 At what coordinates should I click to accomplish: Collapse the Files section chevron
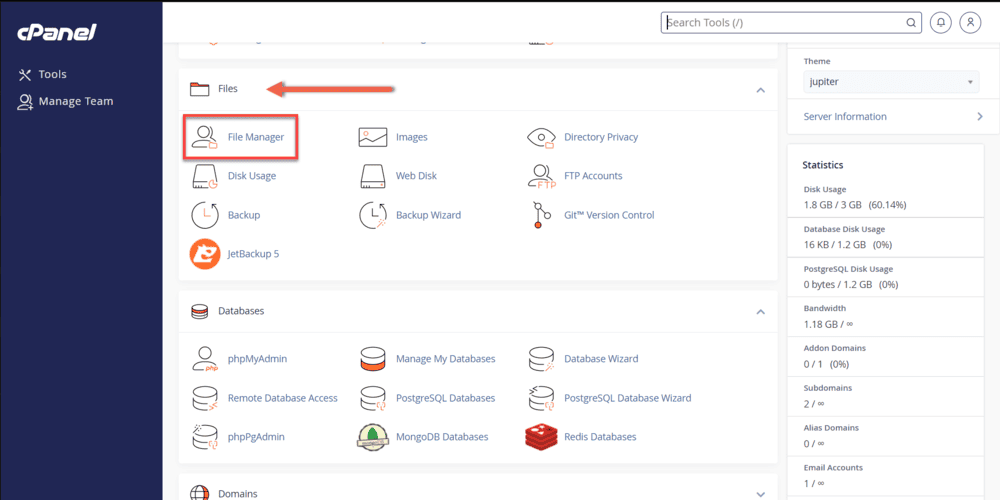click(x=760, y=90)
